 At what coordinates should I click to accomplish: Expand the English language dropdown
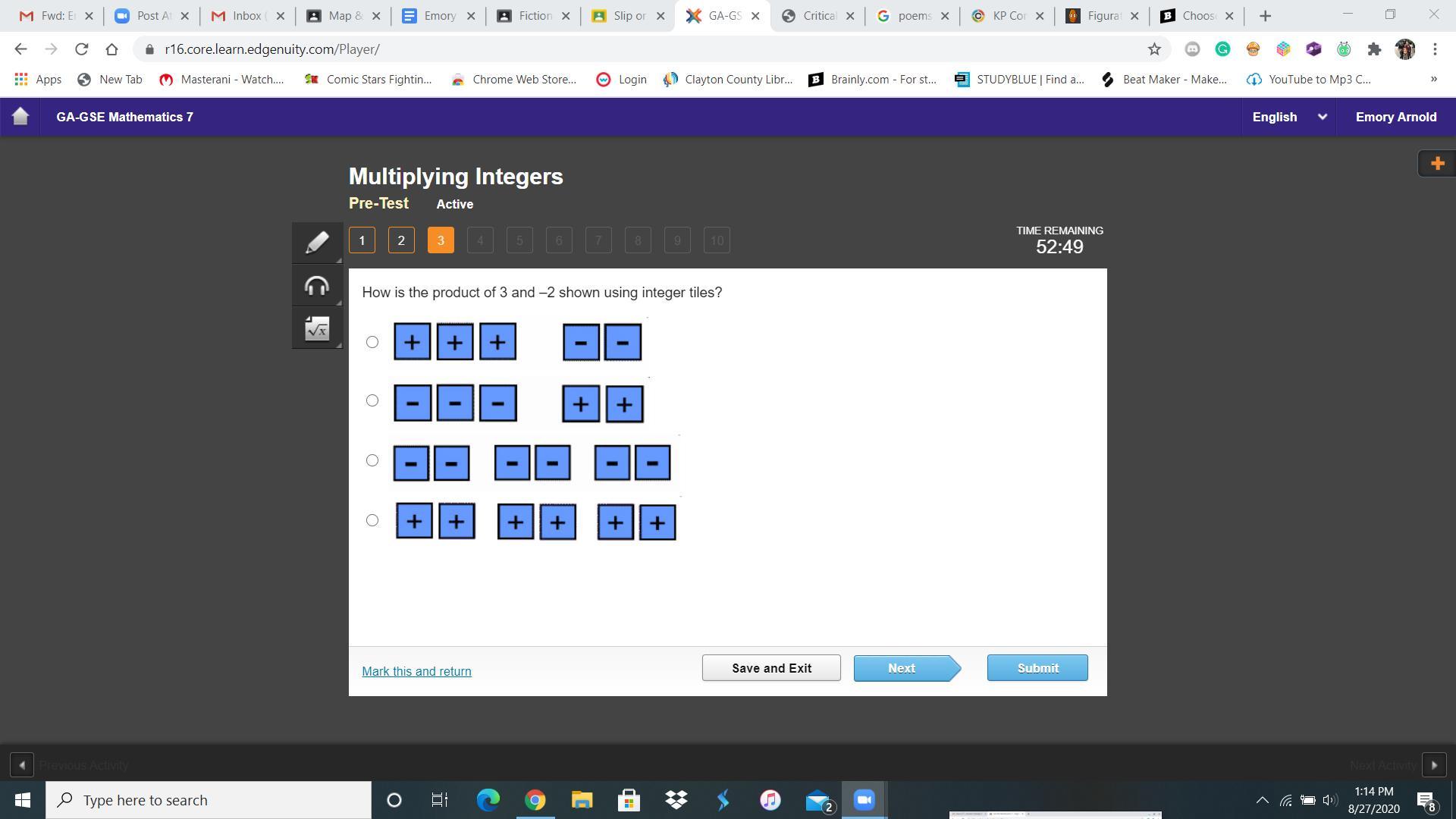click(x=1288, y=117)
